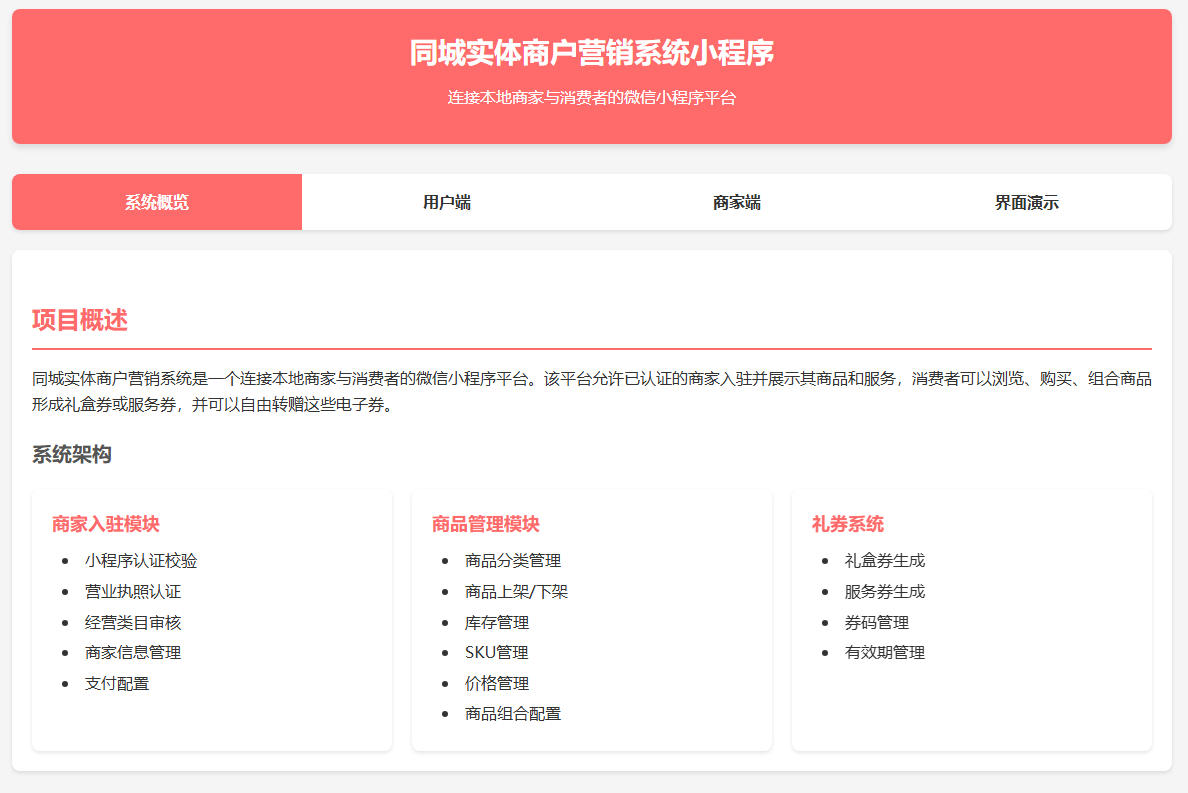The width and height of the screenshot is (1188, 793).
Task: Click the 有效期管理 list item
Action: point(885,653)
